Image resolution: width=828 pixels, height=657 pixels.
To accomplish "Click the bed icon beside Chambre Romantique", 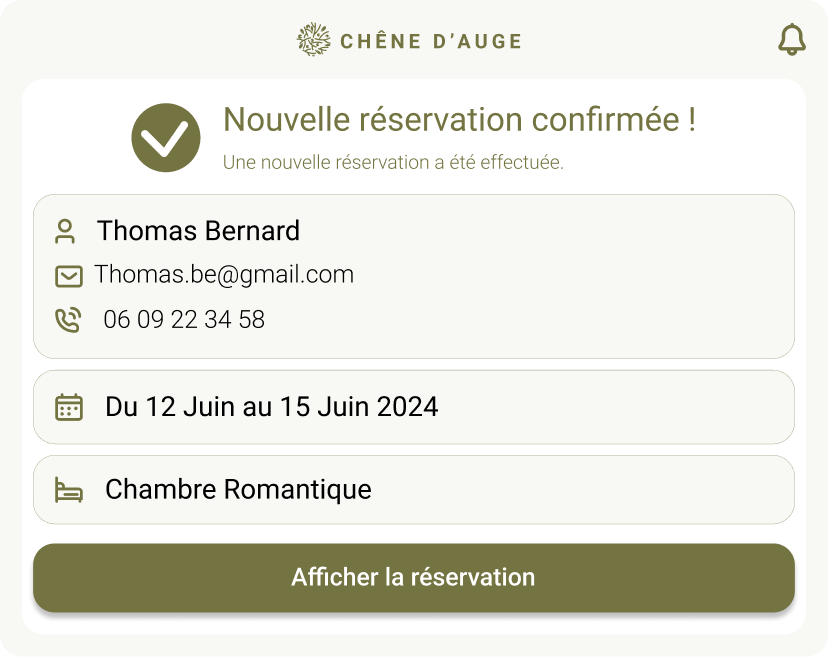I will [69, 490].
